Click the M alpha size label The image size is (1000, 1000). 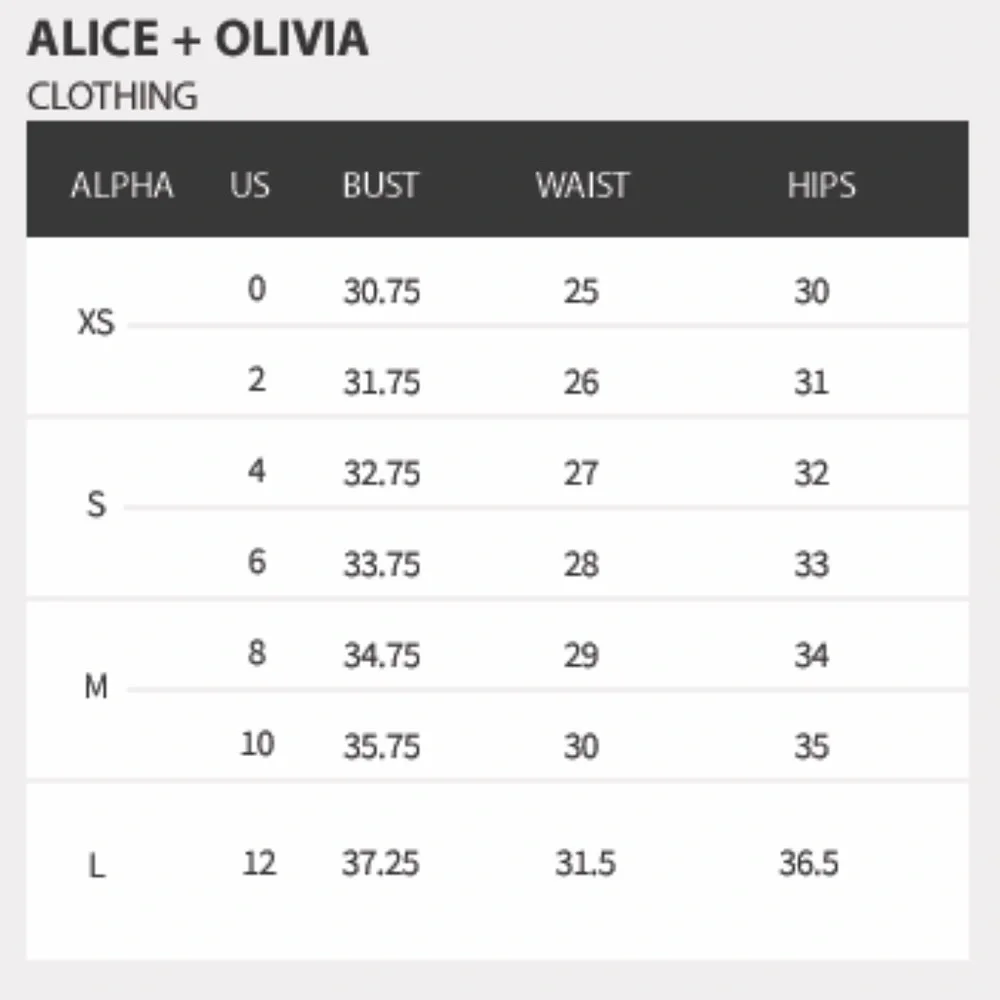click(x=96, y=688)
